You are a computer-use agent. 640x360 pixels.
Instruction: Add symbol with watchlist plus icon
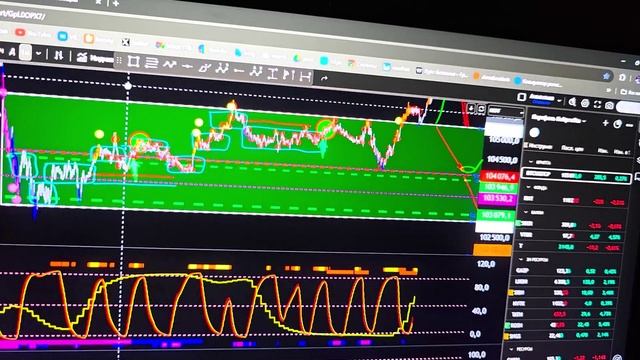[x=605, y=123]
